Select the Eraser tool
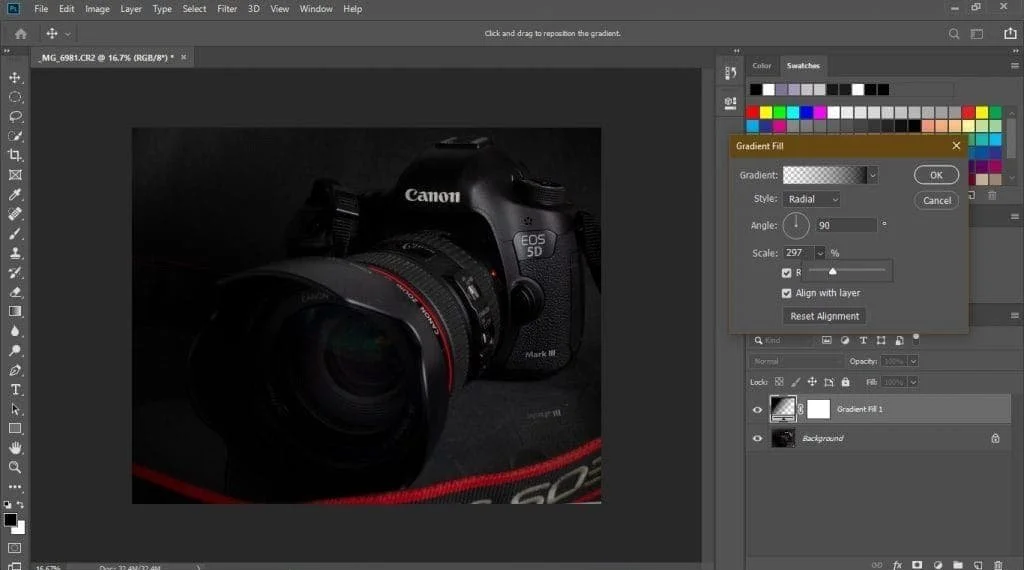Image resolution: width=1024 pixels, height=570 pixels. (15, 292)
